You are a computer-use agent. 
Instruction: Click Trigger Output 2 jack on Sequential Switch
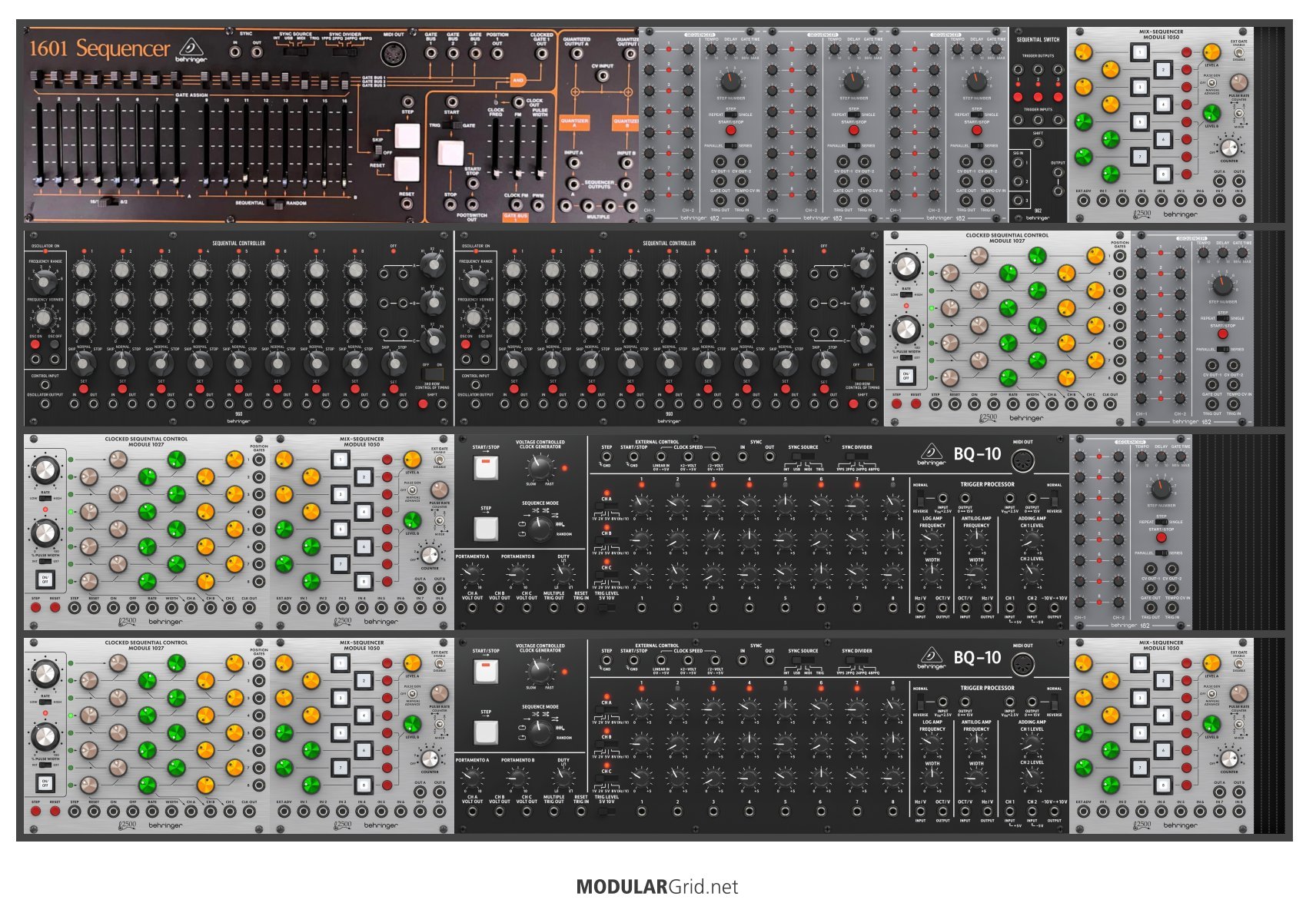point(1038,69)
